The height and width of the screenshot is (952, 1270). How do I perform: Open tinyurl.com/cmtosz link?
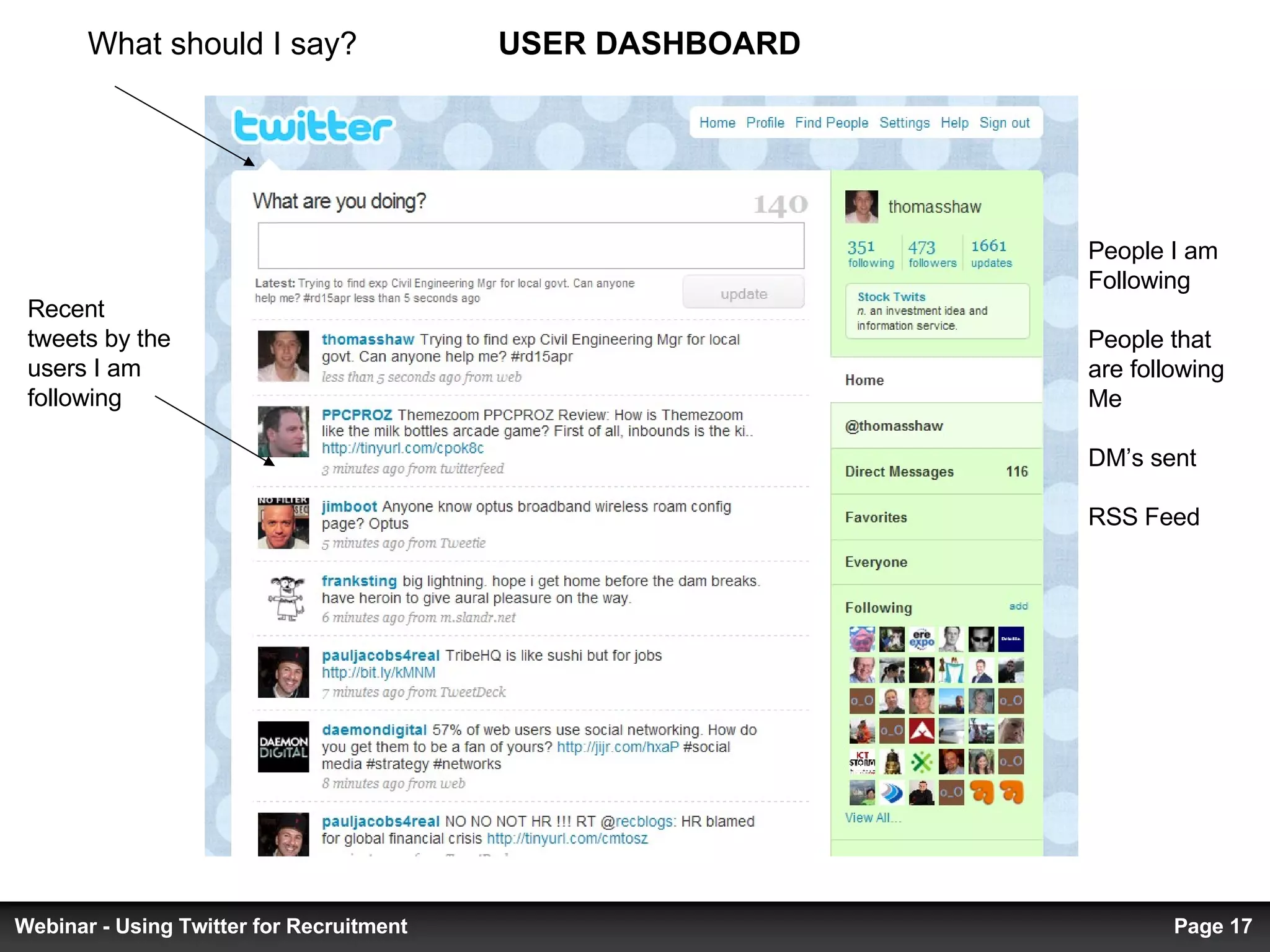pyautogui.click(x=567, y=839)
